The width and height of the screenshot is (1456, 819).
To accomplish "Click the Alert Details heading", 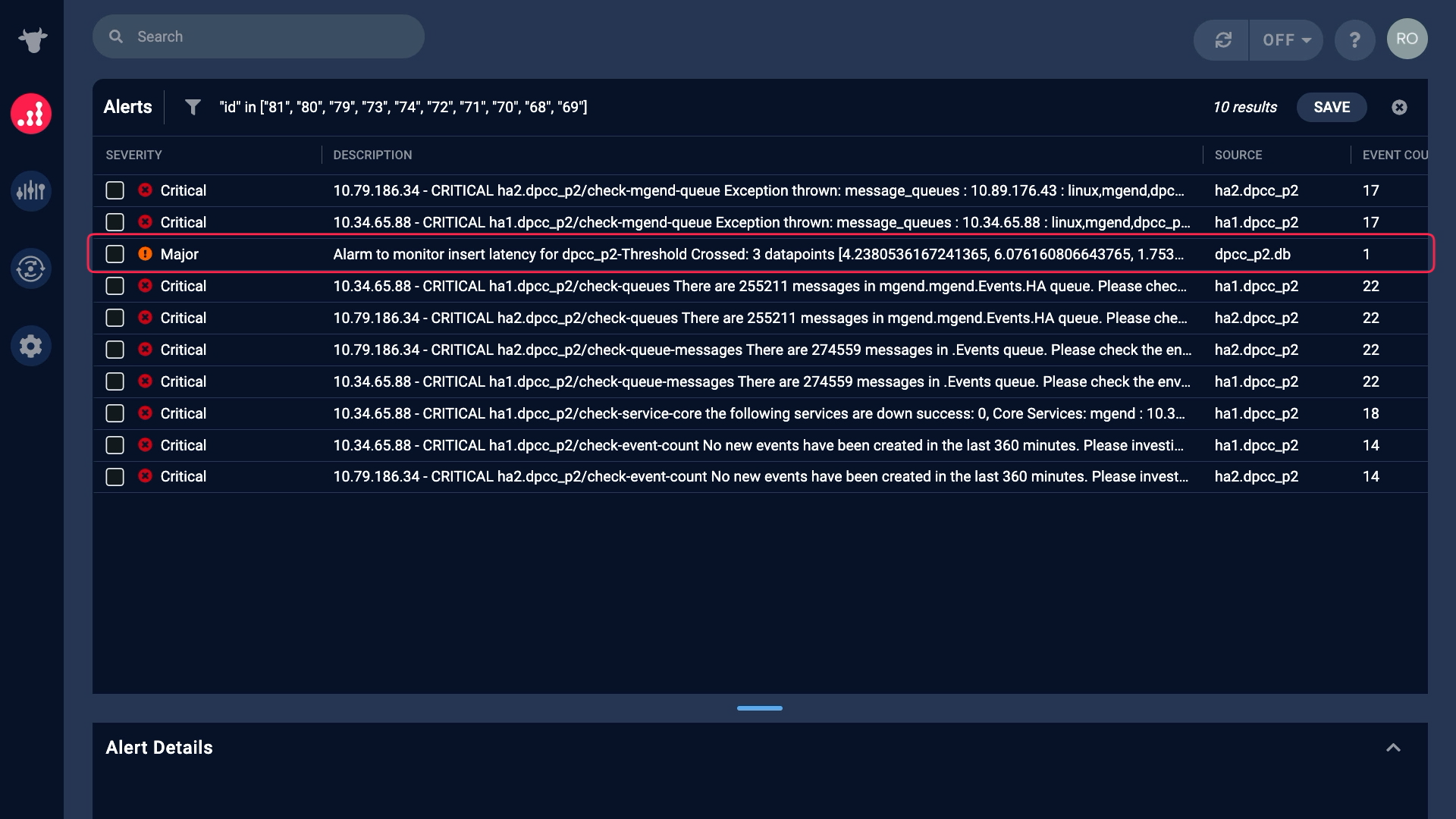I will coord(159,748).
